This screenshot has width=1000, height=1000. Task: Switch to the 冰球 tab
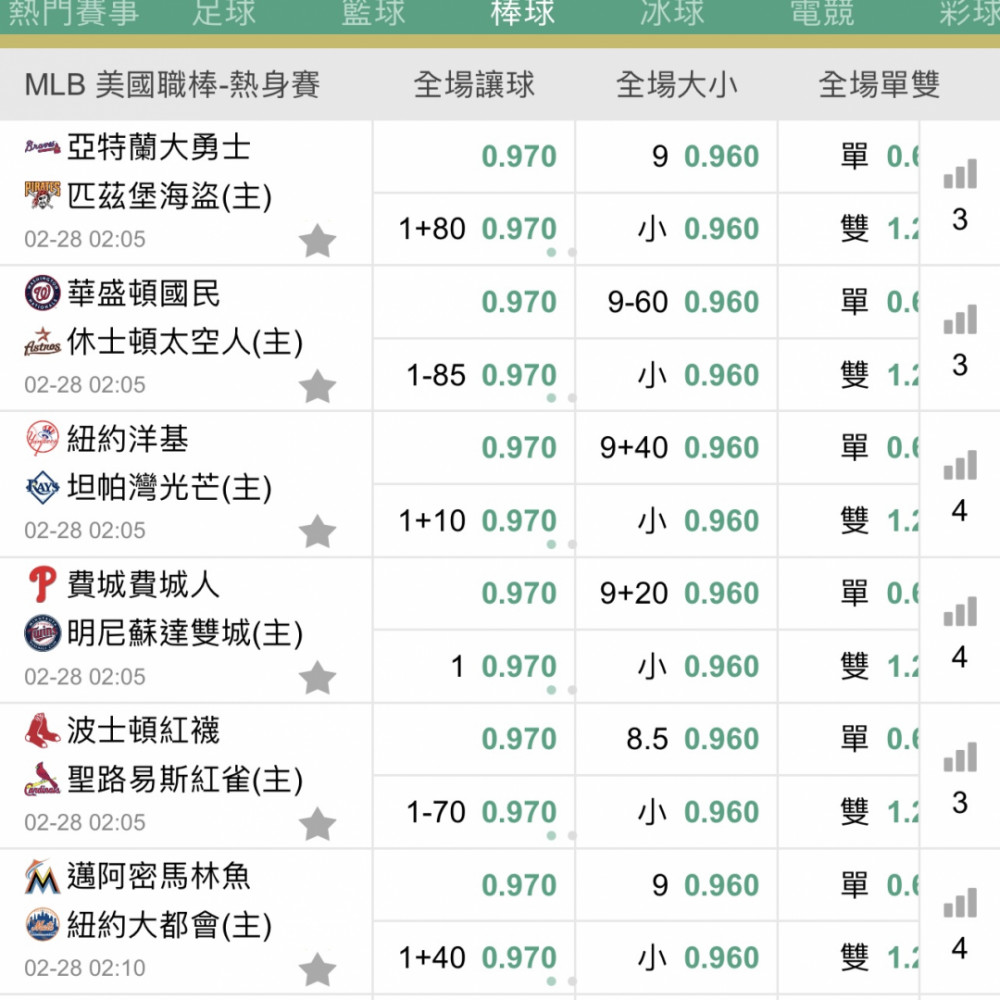(672, 13)
